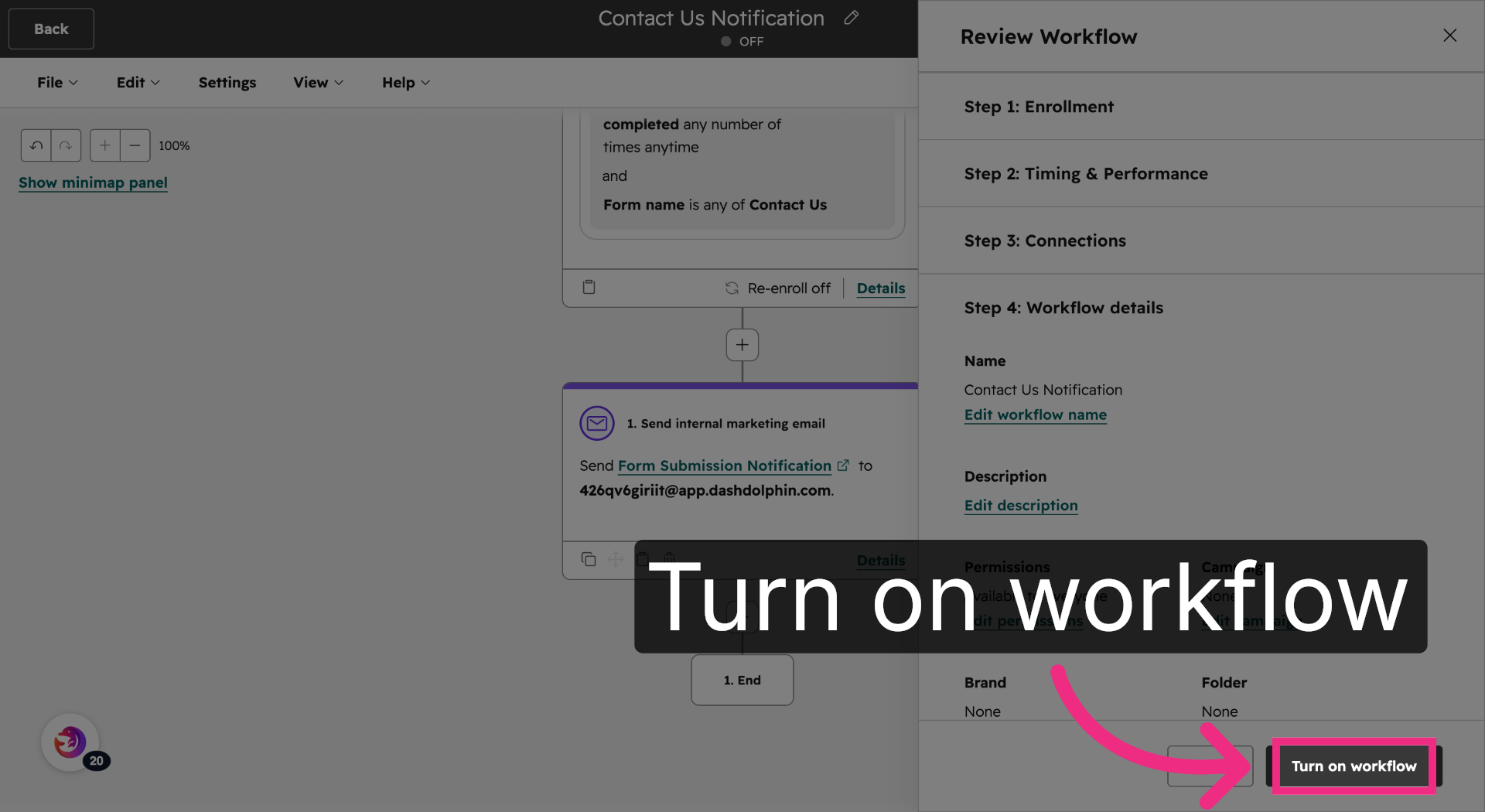Click clipboard icon in enrollment trigger card
1485x812 pixels.
tap(589, 287)
